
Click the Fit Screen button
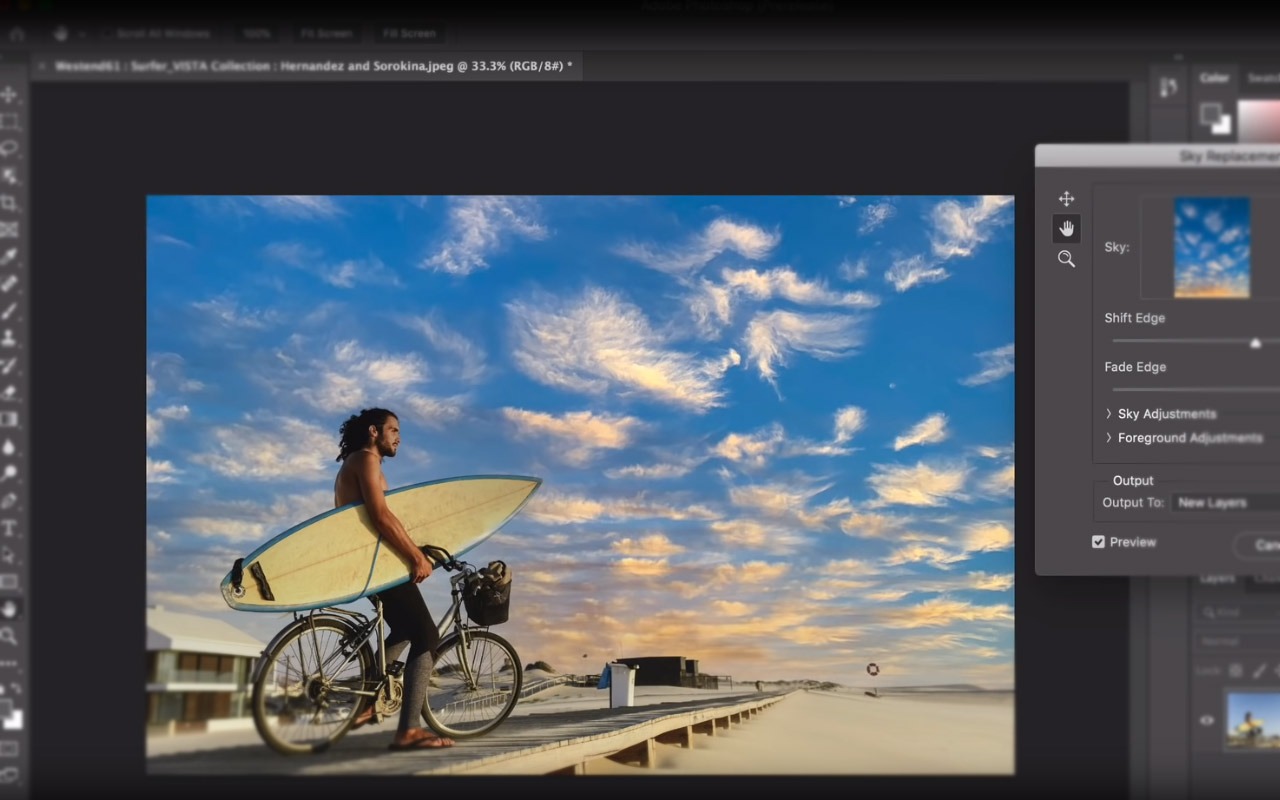tap(326, 34)
